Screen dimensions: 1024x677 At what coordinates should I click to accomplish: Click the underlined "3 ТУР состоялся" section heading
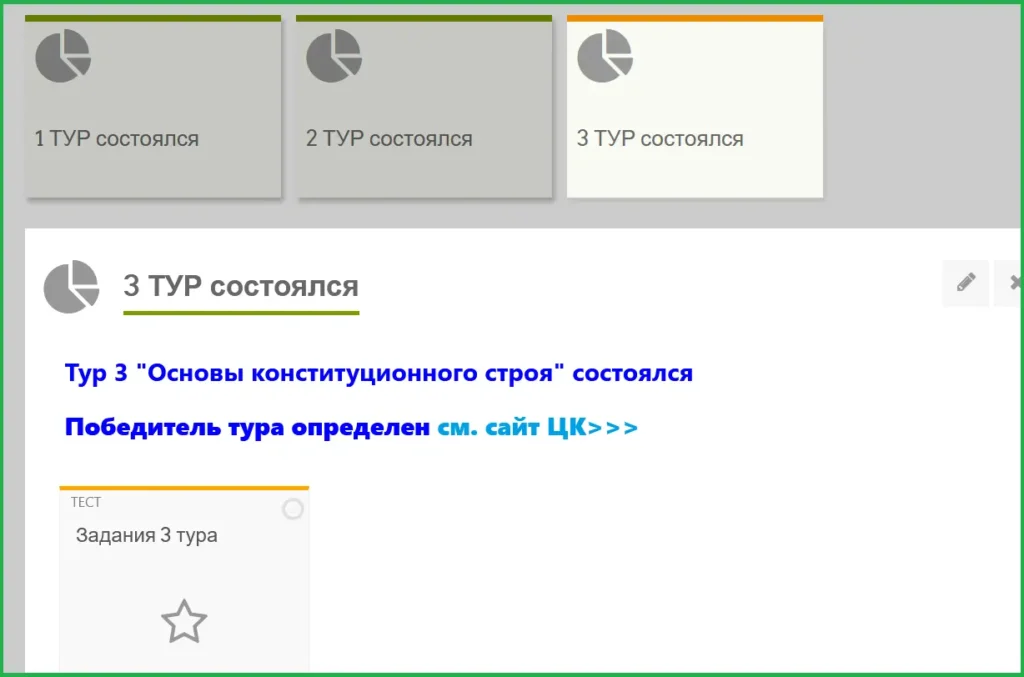tap(240, 286)
